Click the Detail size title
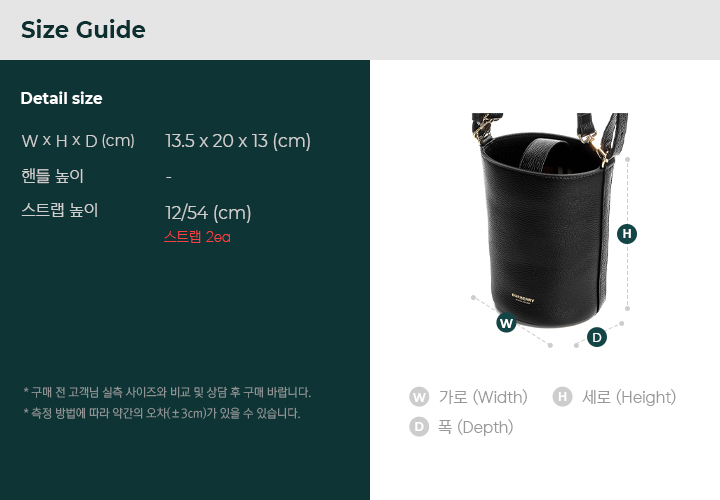This screenshot has width=720, height=500. pos(62,98)
